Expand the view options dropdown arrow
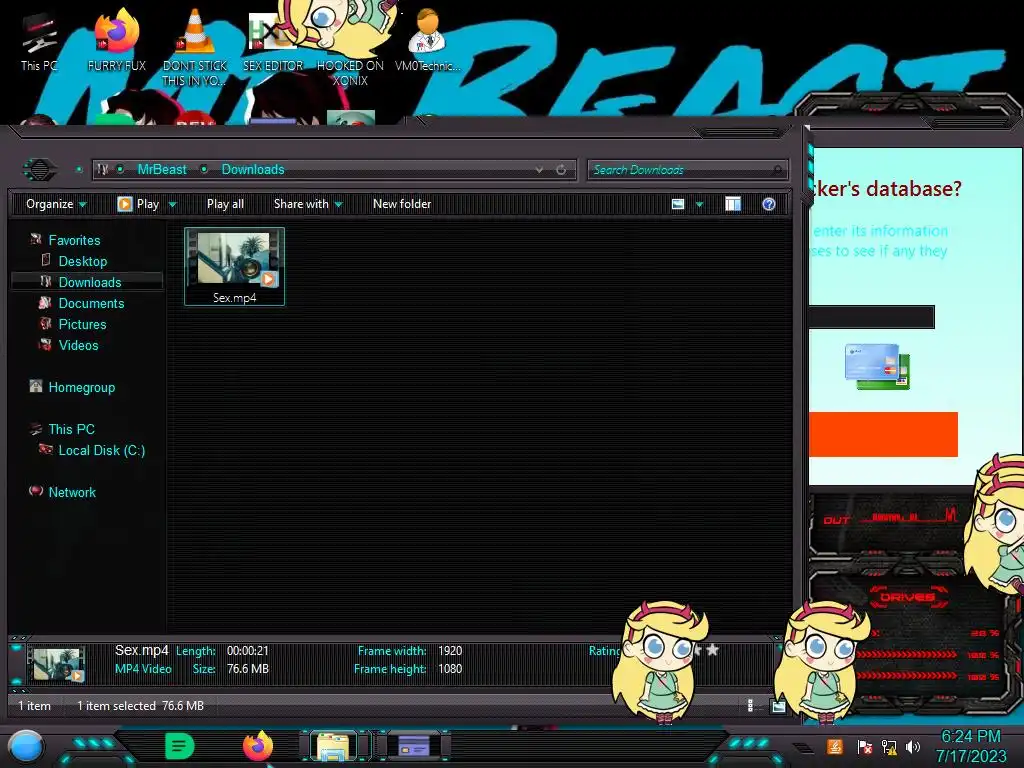 coord(699,204)
